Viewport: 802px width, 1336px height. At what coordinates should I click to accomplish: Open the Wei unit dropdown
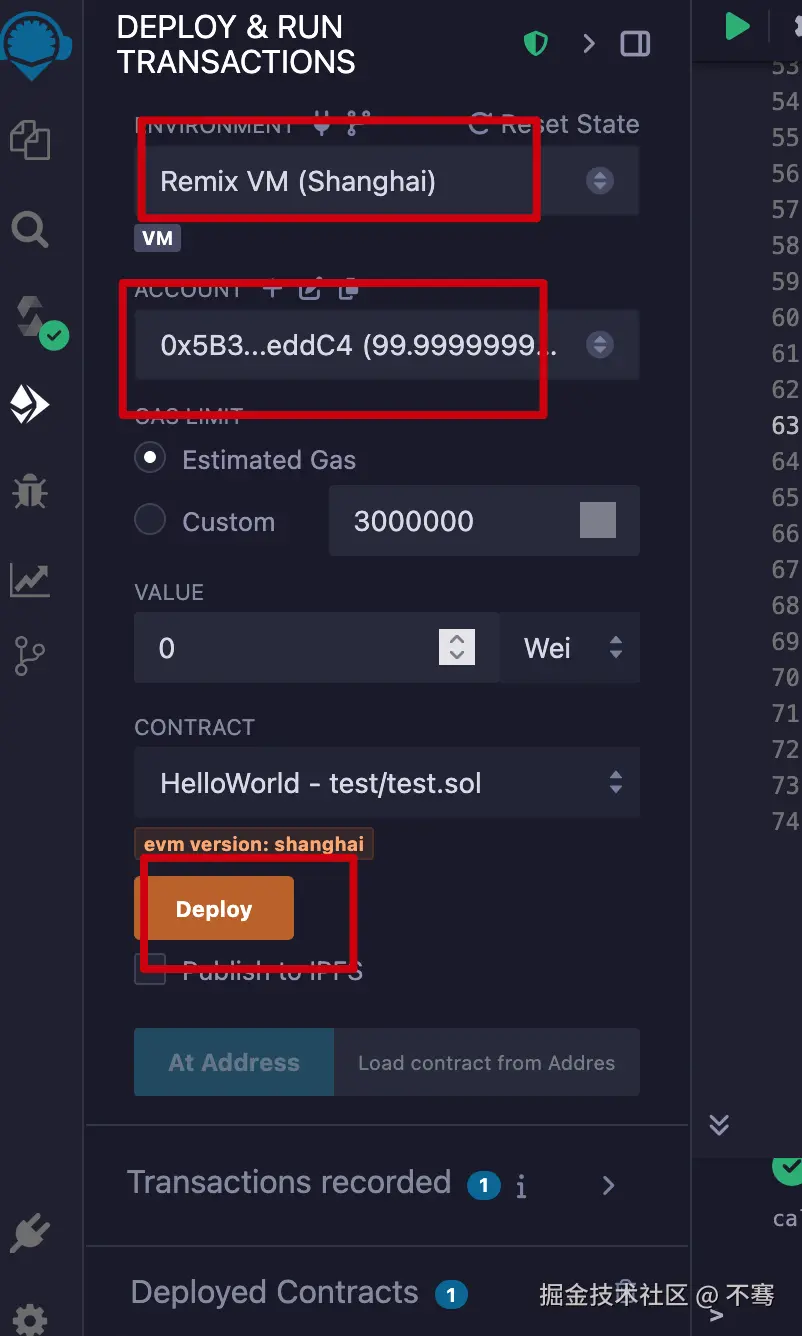(570, 648)
